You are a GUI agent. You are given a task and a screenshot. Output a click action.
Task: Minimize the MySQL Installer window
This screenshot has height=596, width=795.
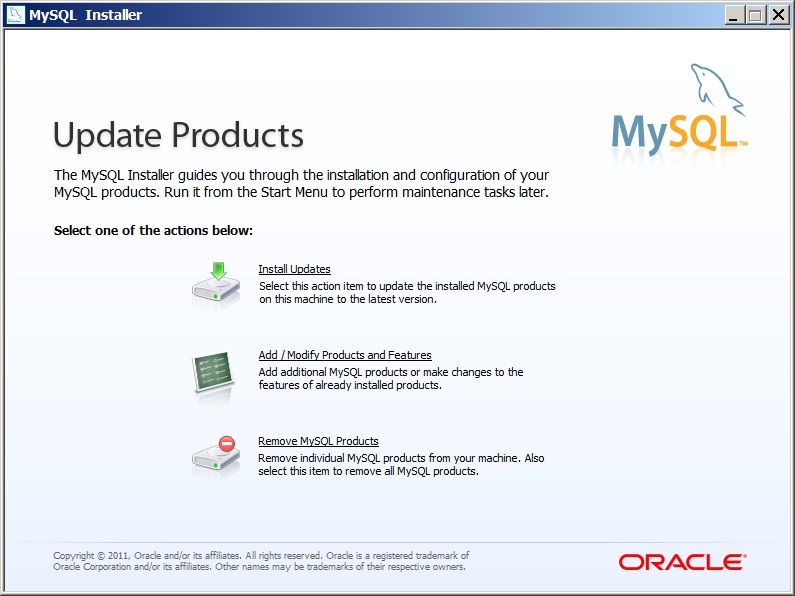(x=733, y=15)
